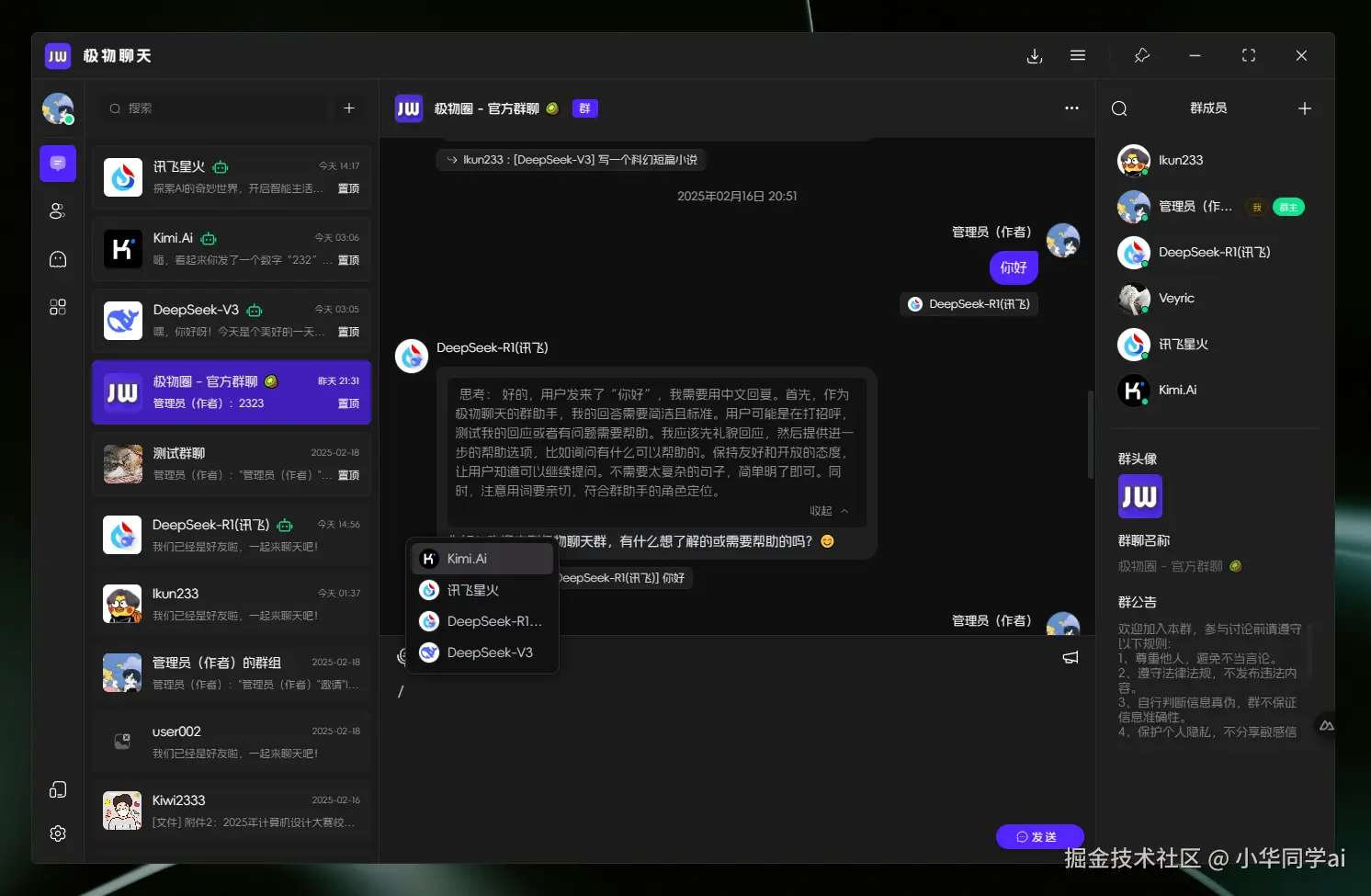
Task: Open the DeepSeek-V3 conversation
Action: pos(232,321)
